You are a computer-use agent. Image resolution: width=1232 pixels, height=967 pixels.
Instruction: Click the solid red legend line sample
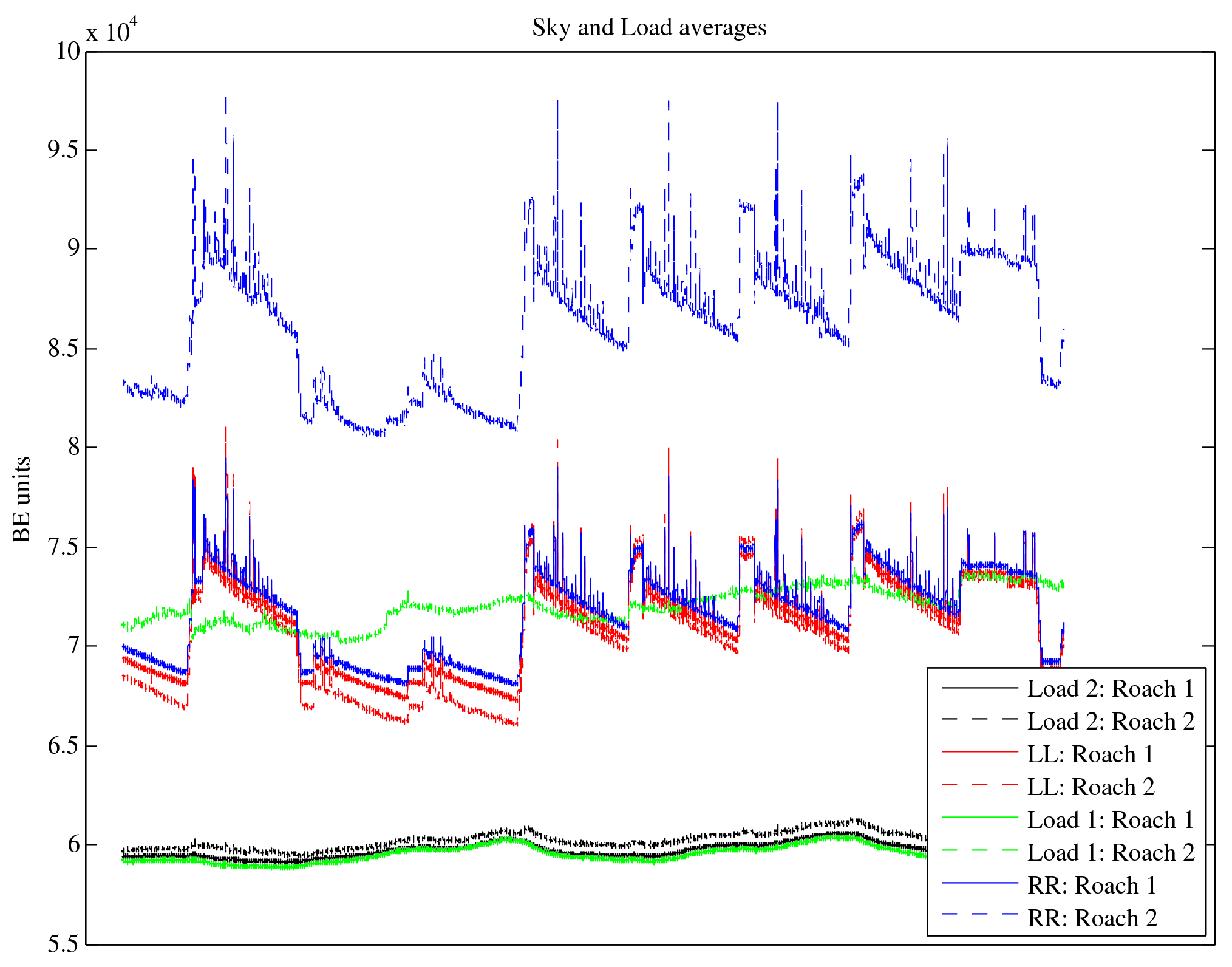coord(979,753)
